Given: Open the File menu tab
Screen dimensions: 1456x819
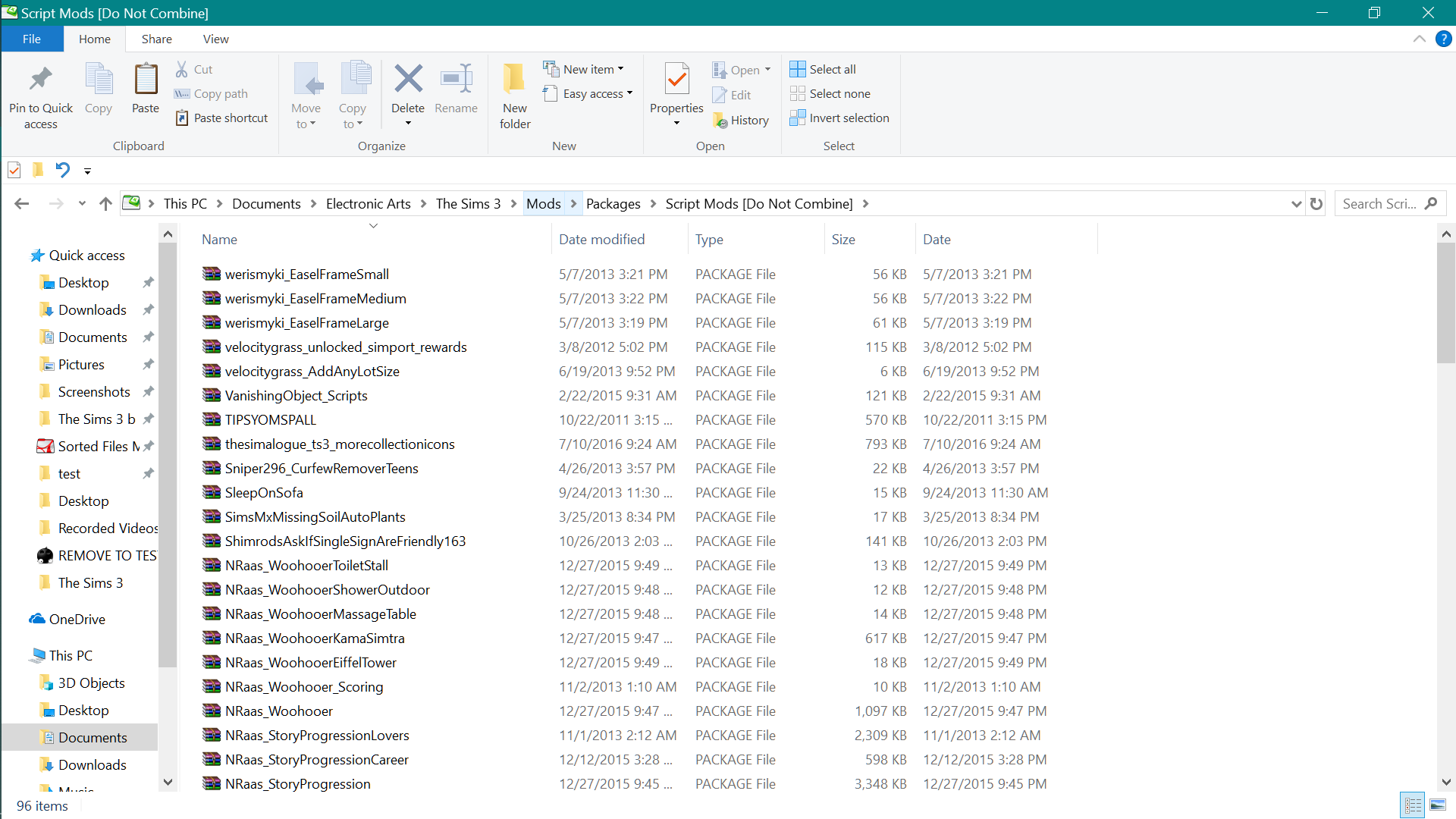Looking at the screenshot, I should [x=32, y=39].
